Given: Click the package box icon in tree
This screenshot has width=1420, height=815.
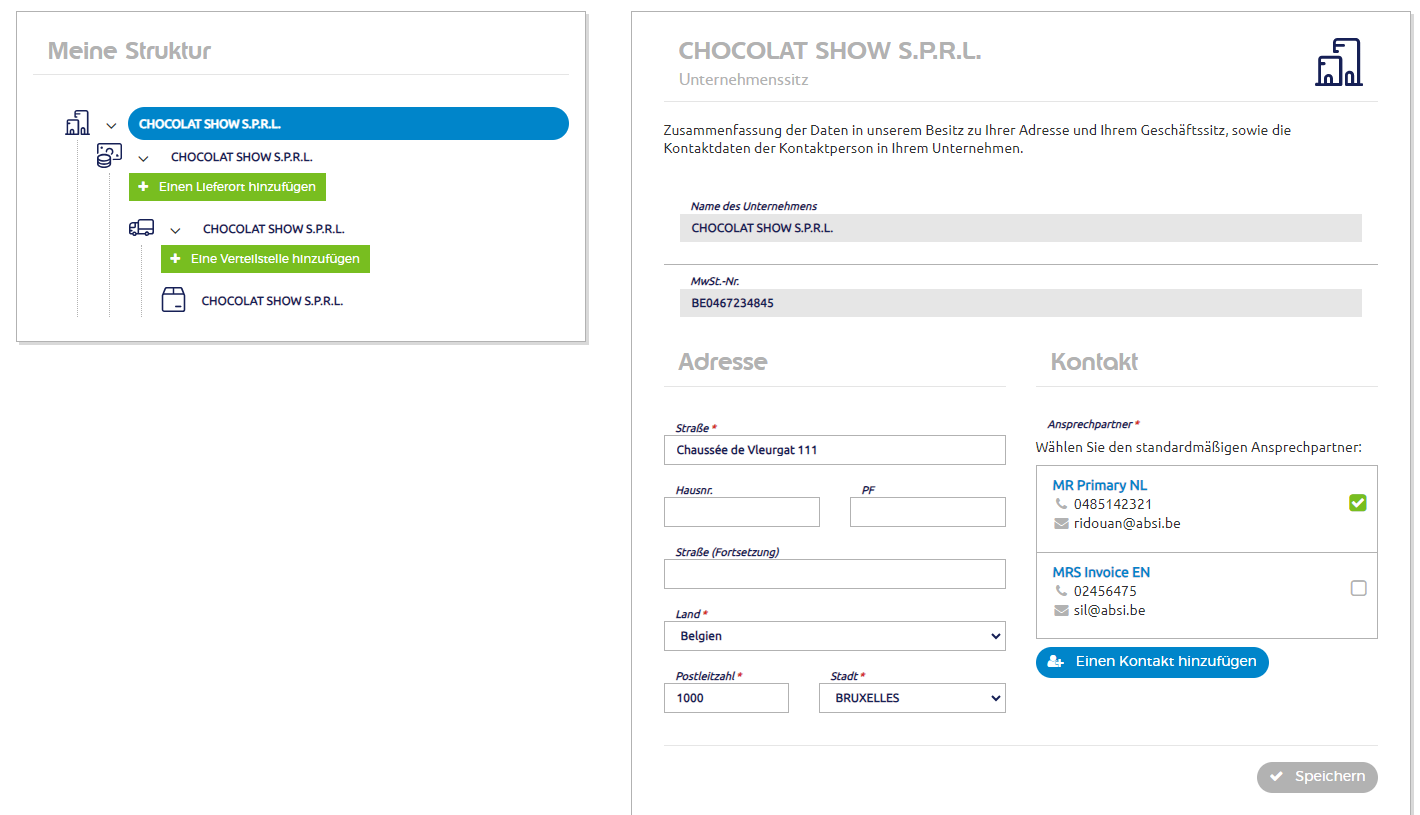Looking at the screenshot, I should tap(173, 299).
